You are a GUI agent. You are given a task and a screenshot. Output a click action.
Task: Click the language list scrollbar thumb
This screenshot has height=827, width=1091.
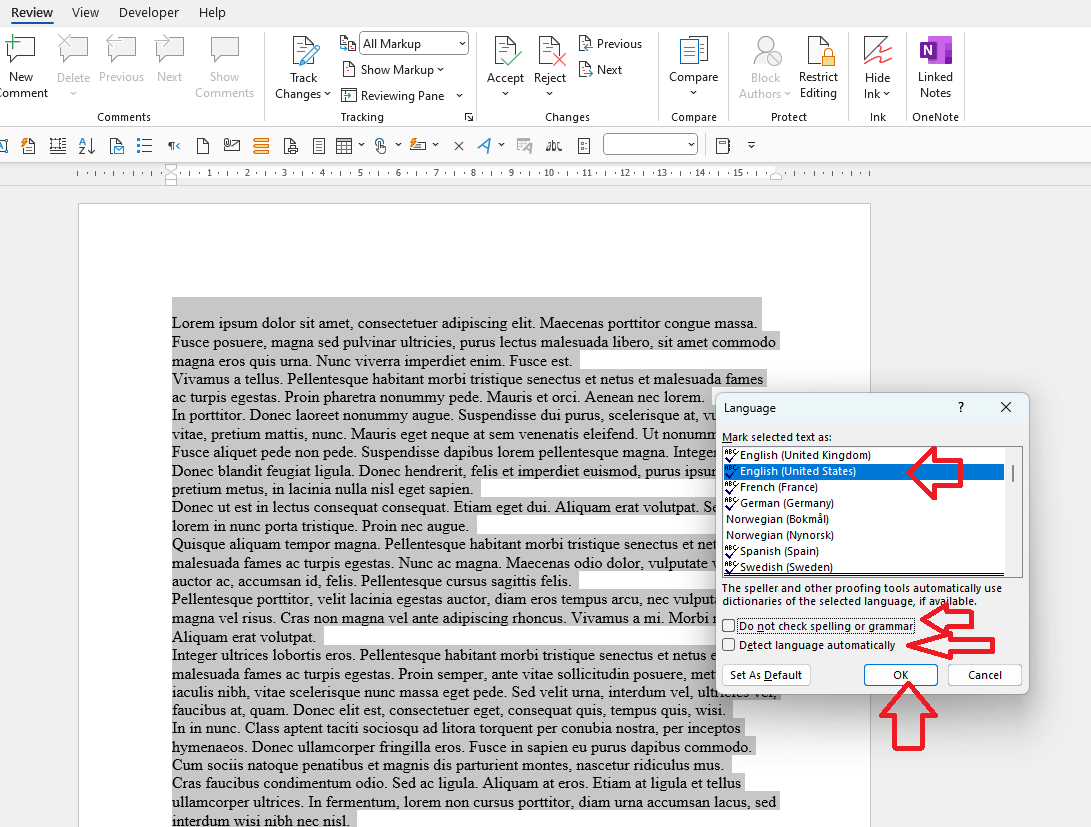pyautogui.click(x=1013, y=474)
